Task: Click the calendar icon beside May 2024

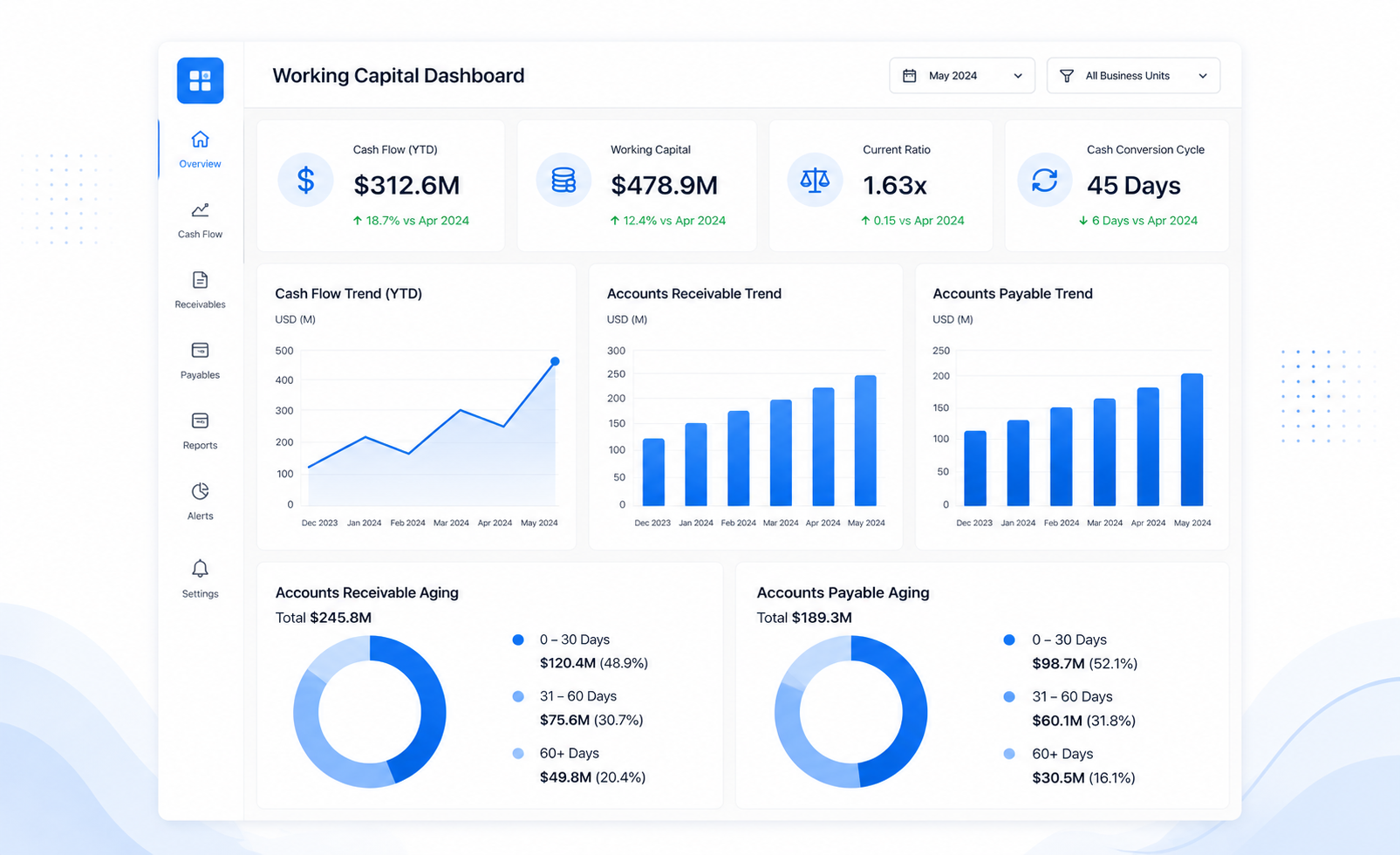Action: click(909, 76)
